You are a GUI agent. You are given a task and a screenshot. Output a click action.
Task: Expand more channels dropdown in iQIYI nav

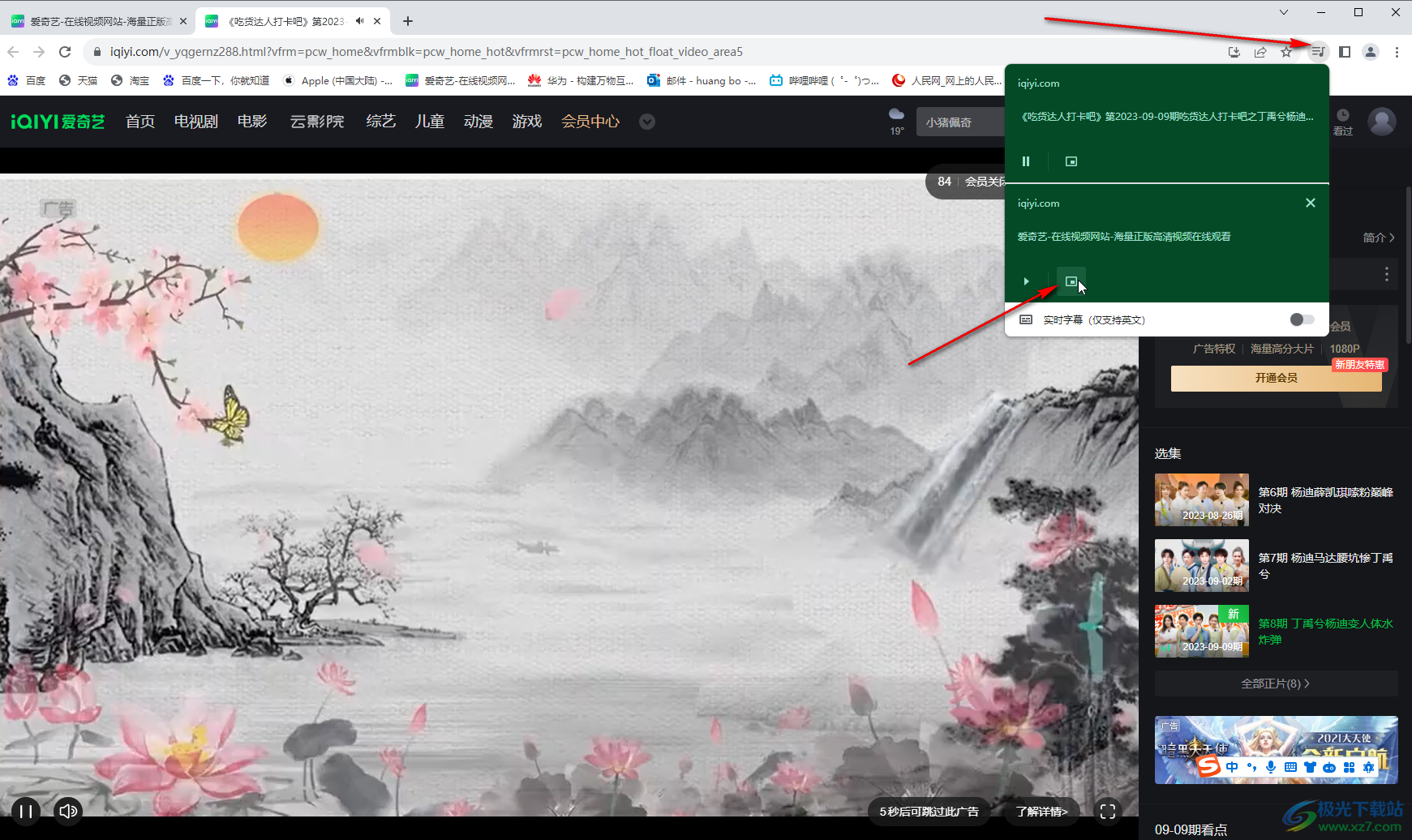click(x=647, y=122)
